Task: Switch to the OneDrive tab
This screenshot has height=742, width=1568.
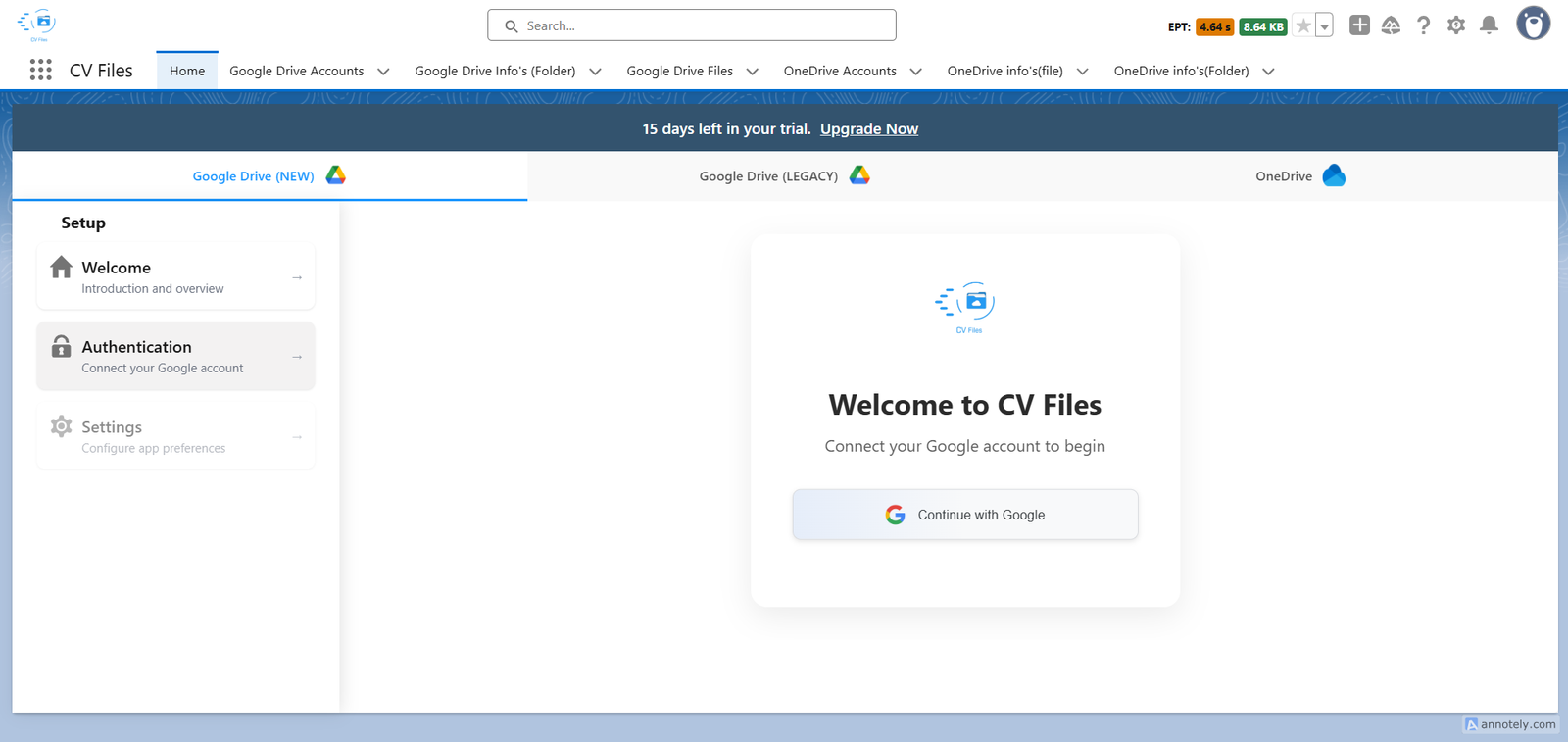Action: pos(1300,176)
